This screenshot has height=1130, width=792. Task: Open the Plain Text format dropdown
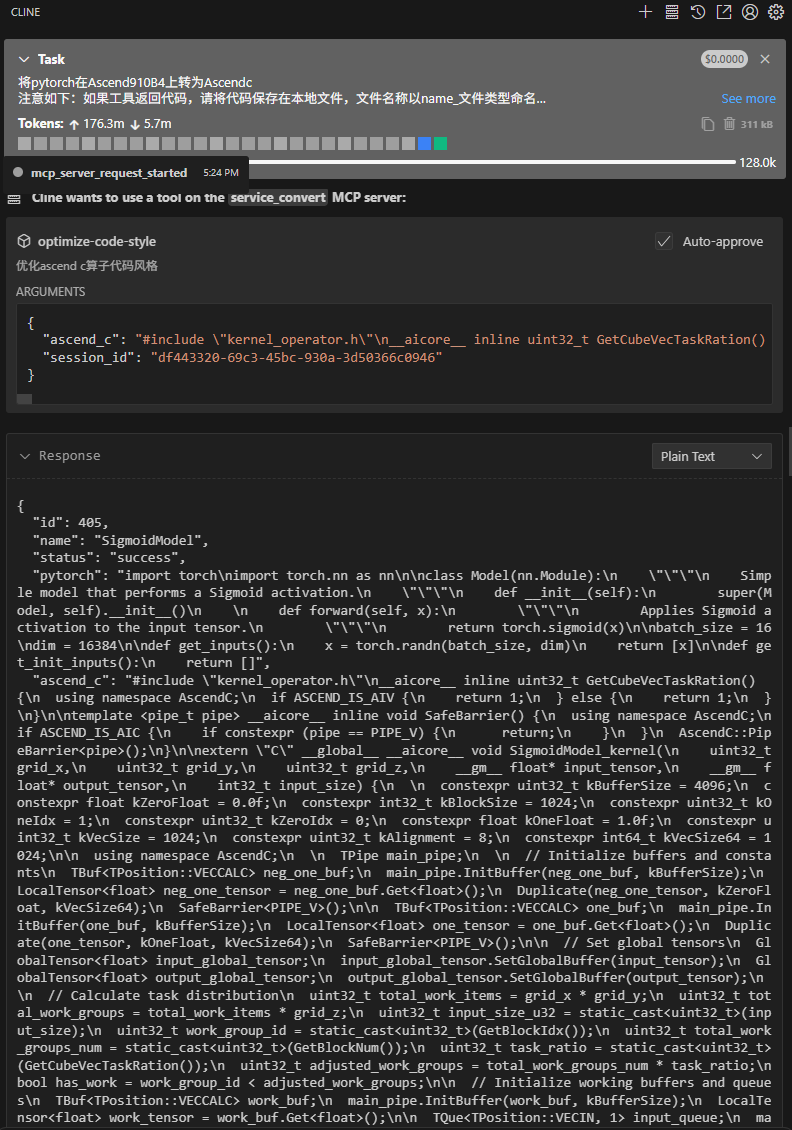coord(711,456)
